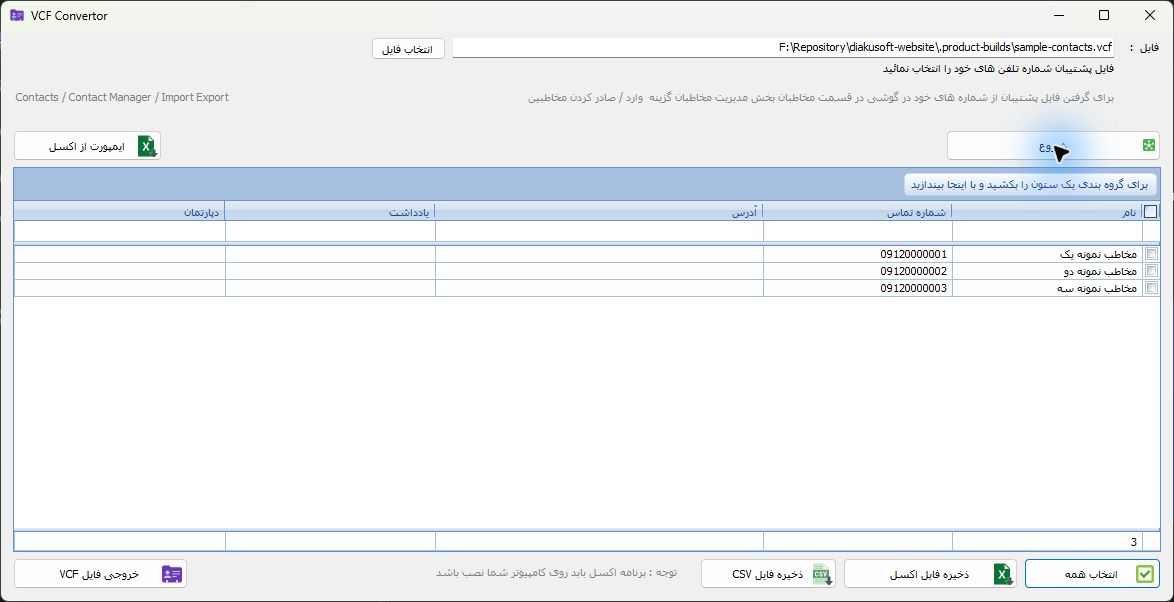Sort by the آدرس column header
The width and height of the screenshot is (1174, 602).
(600, 212)
